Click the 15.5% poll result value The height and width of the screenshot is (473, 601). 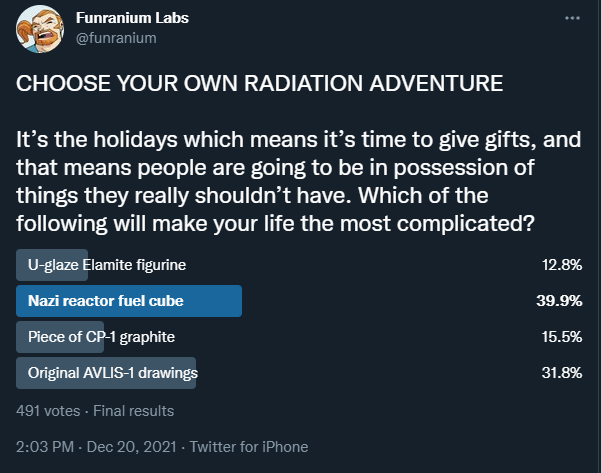562,337
